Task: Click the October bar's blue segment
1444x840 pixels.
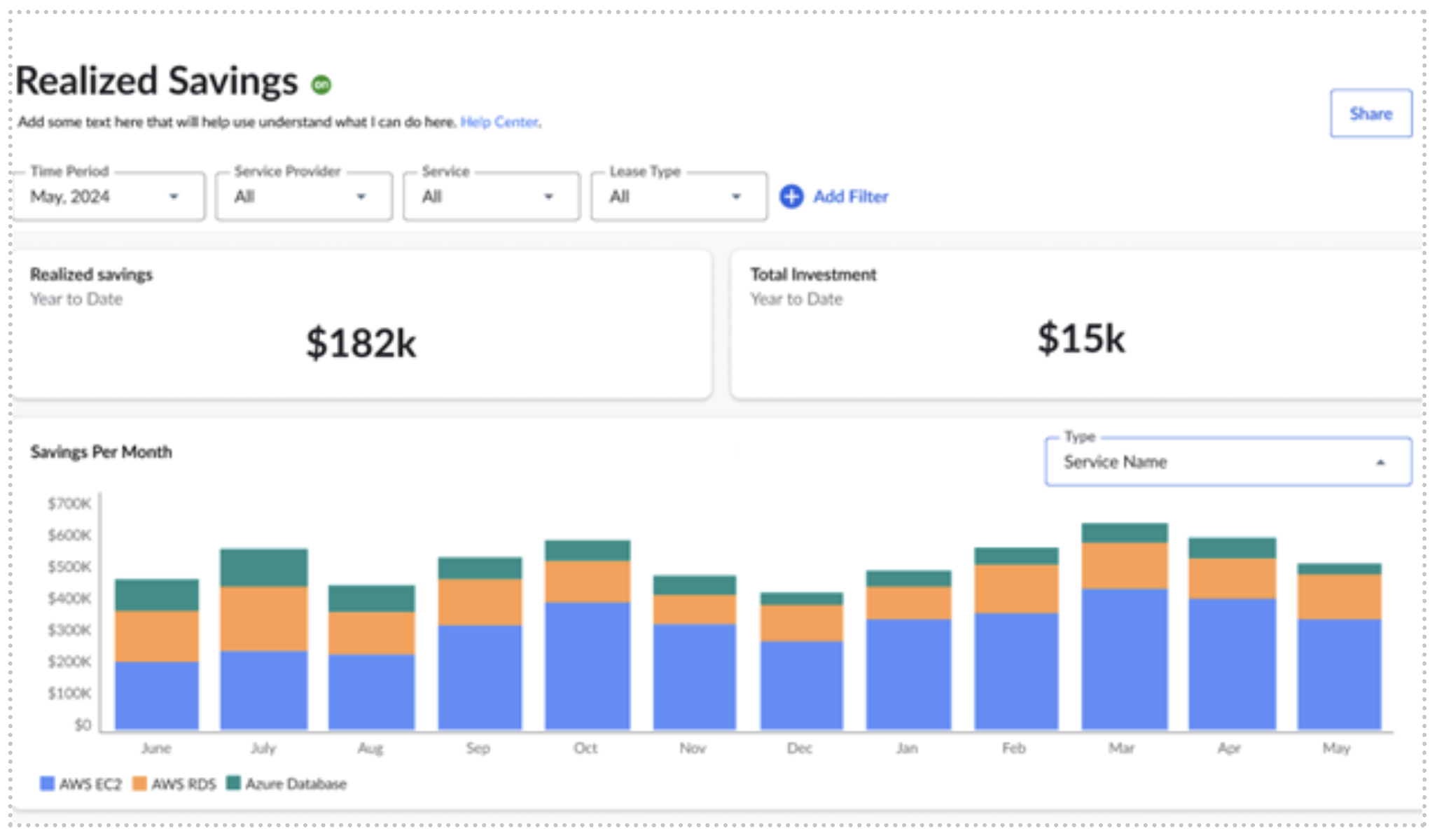Action: [587, 665]
